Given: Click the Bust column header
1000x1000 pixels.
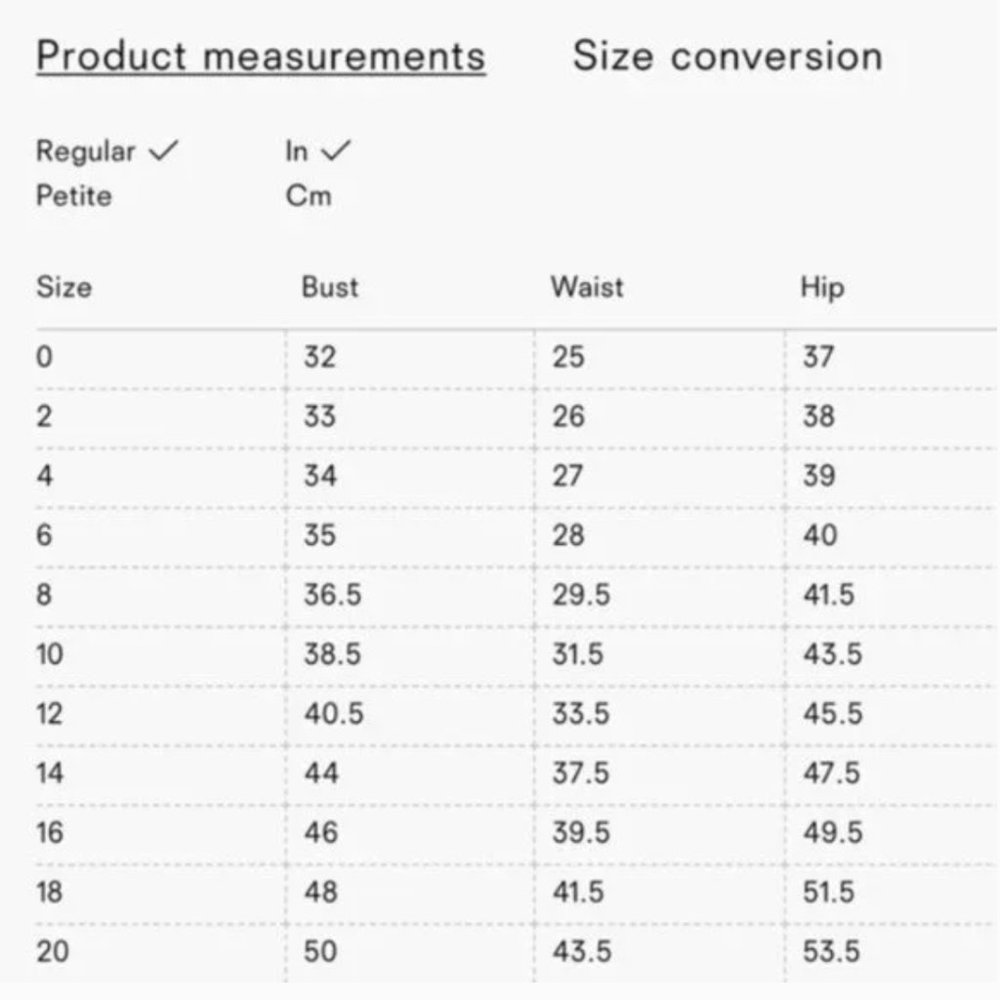Looking at the screenshot, I should (329, 288).
